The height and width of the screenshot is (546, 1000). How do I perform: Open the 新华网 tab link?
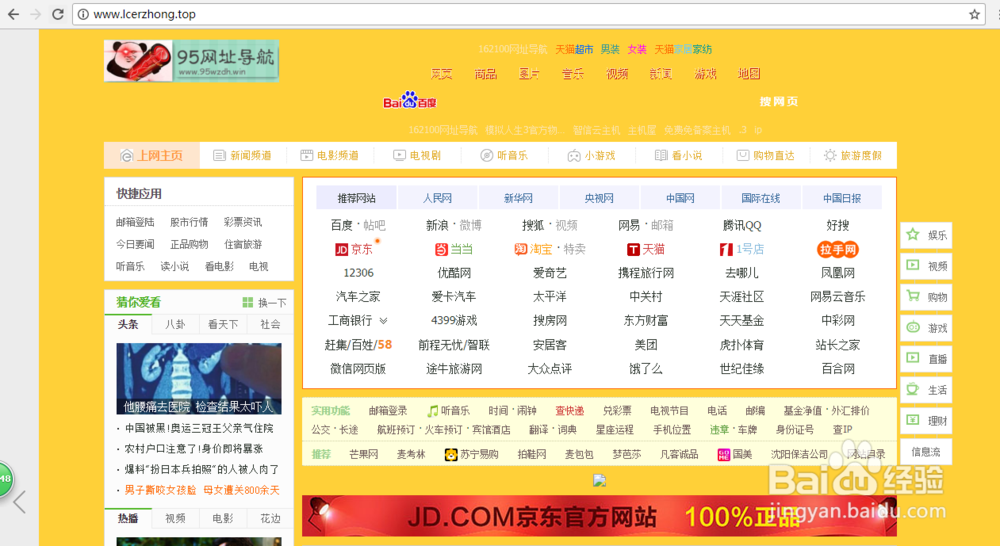click(x=518, y=198)
